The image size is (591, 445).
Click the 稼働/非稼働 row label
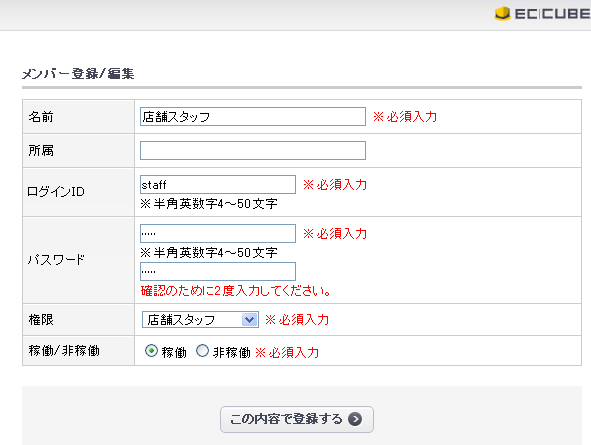pyautogui.click(x=64, y=351)
